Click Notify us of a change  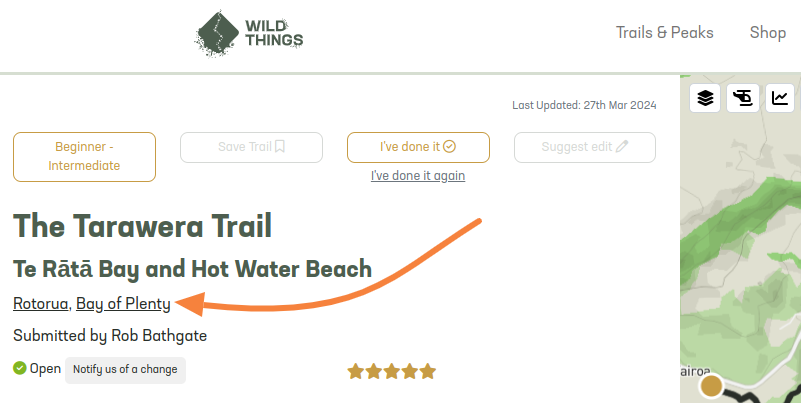click(125, 370)
